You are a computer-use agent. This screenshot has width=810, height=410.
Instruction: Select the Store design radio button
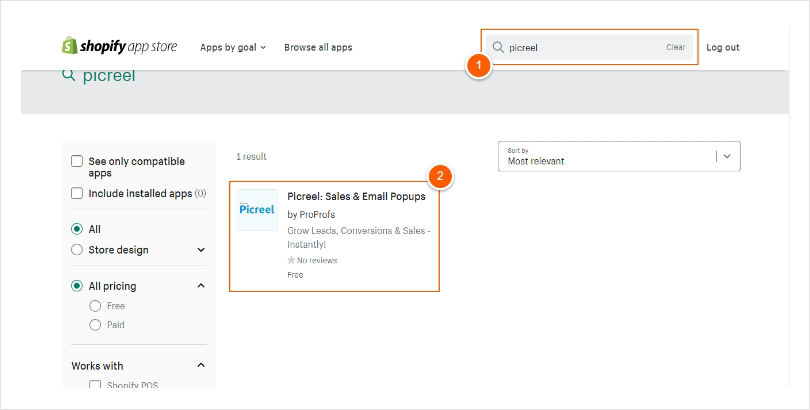pyautogui.click(x=77, y=250)
